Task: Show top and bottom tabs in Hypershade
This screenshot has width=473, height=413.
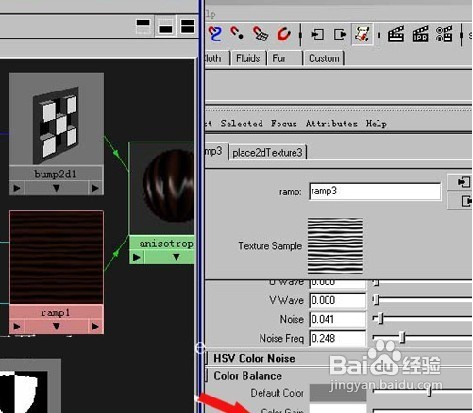Action: (187, 26)
